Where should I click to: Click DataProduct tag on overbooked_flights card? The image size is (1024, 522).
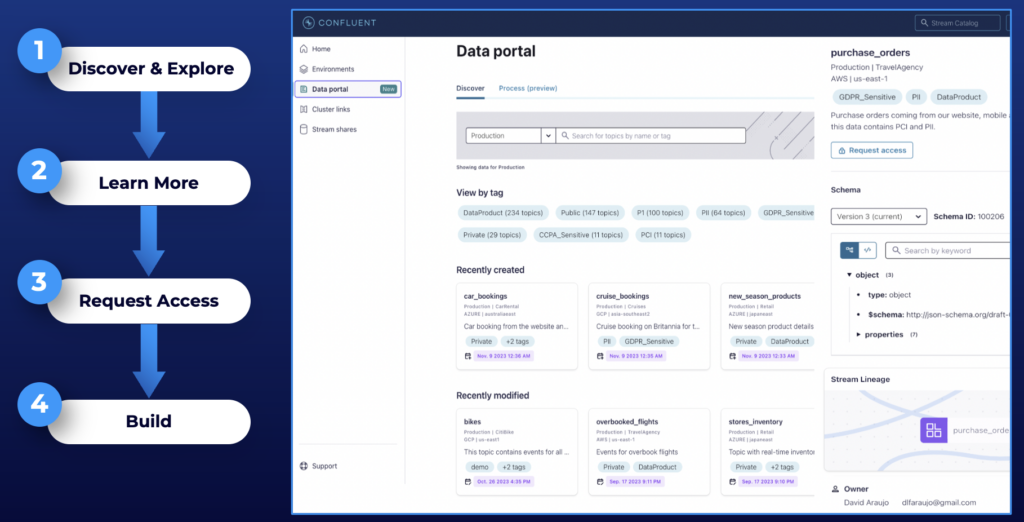click(x=658, y=467)
